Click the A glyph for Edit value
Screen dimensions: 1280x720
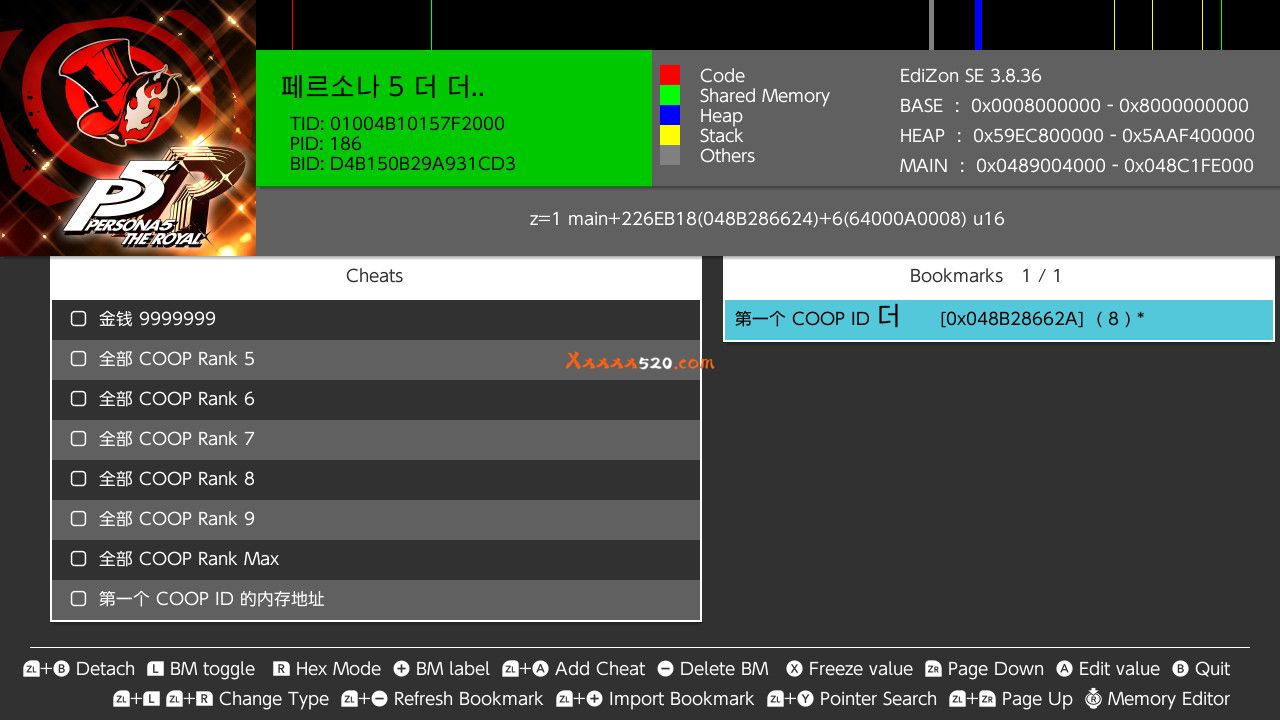[1064, 669]
